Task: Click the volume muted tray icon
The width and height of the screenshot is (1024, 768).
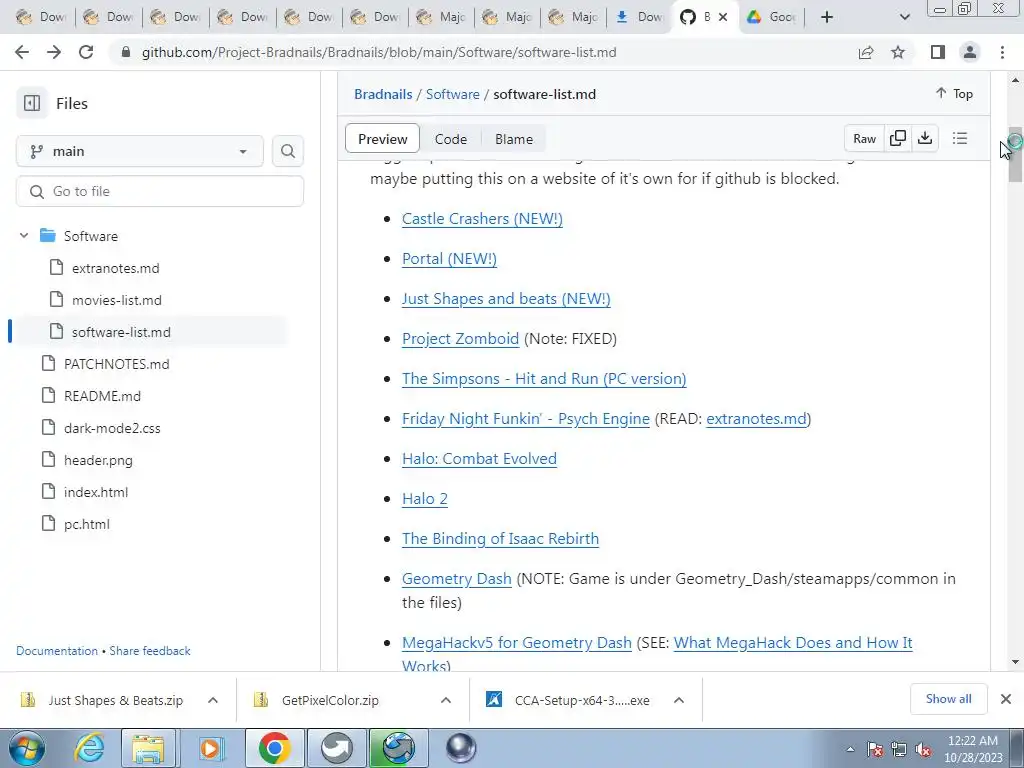Action: click(x=923, y=750)
